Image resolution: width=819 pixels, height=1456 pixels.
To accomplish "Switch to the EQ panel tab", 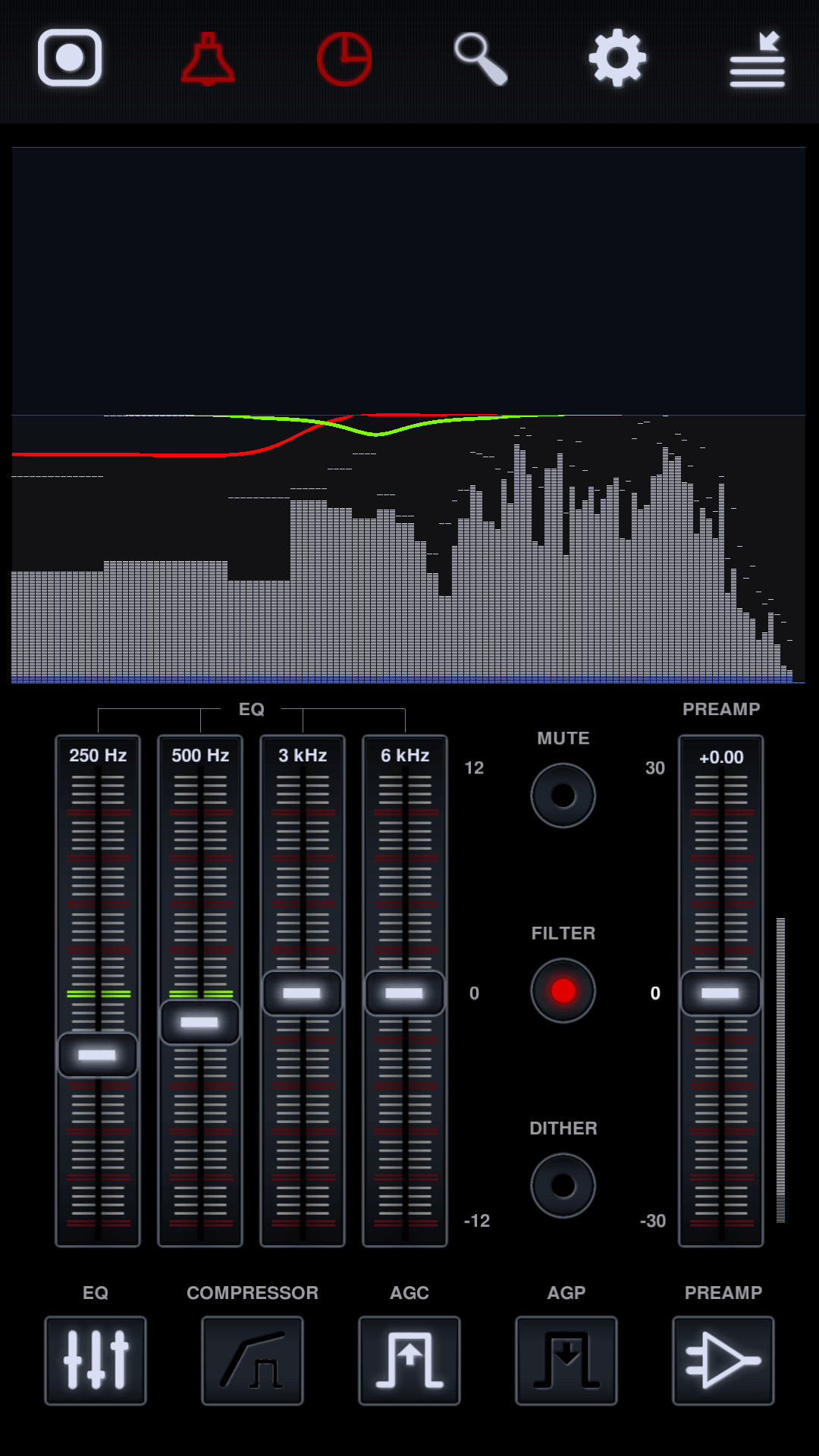I will [x=96, y=1360].
